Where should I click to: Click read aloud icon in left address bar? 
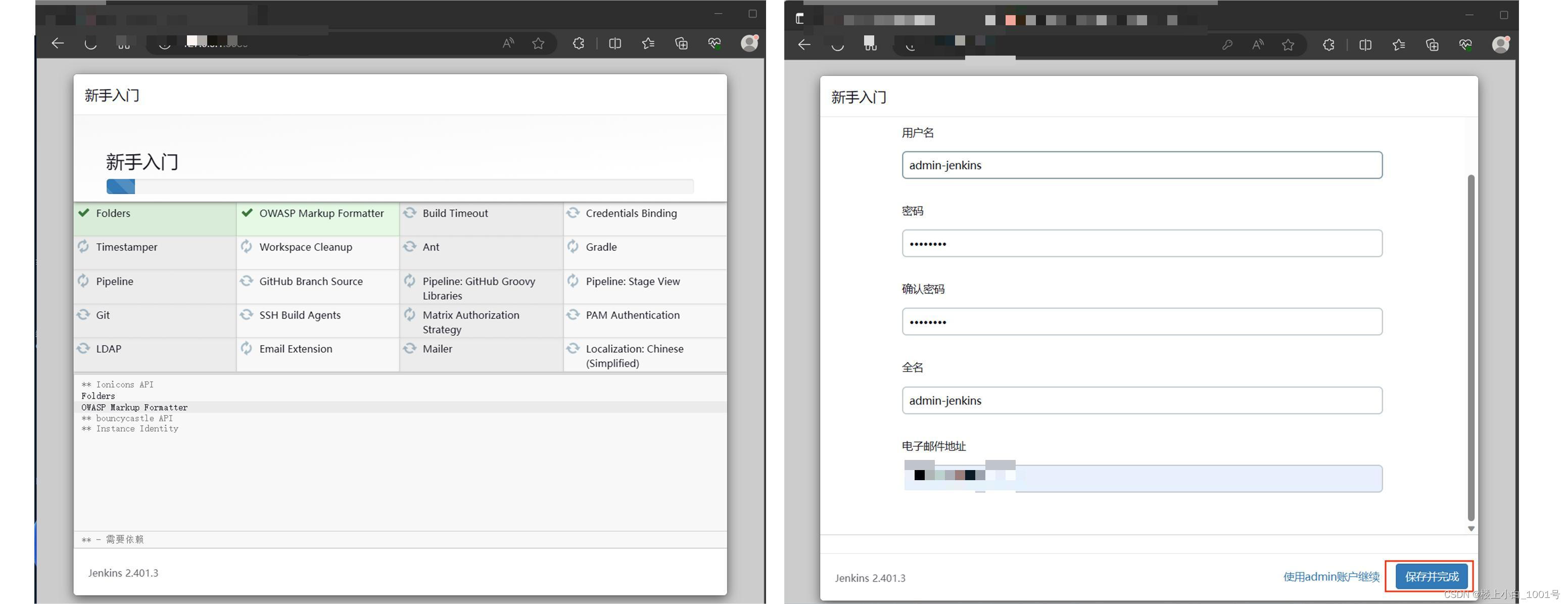click(508, 43)
